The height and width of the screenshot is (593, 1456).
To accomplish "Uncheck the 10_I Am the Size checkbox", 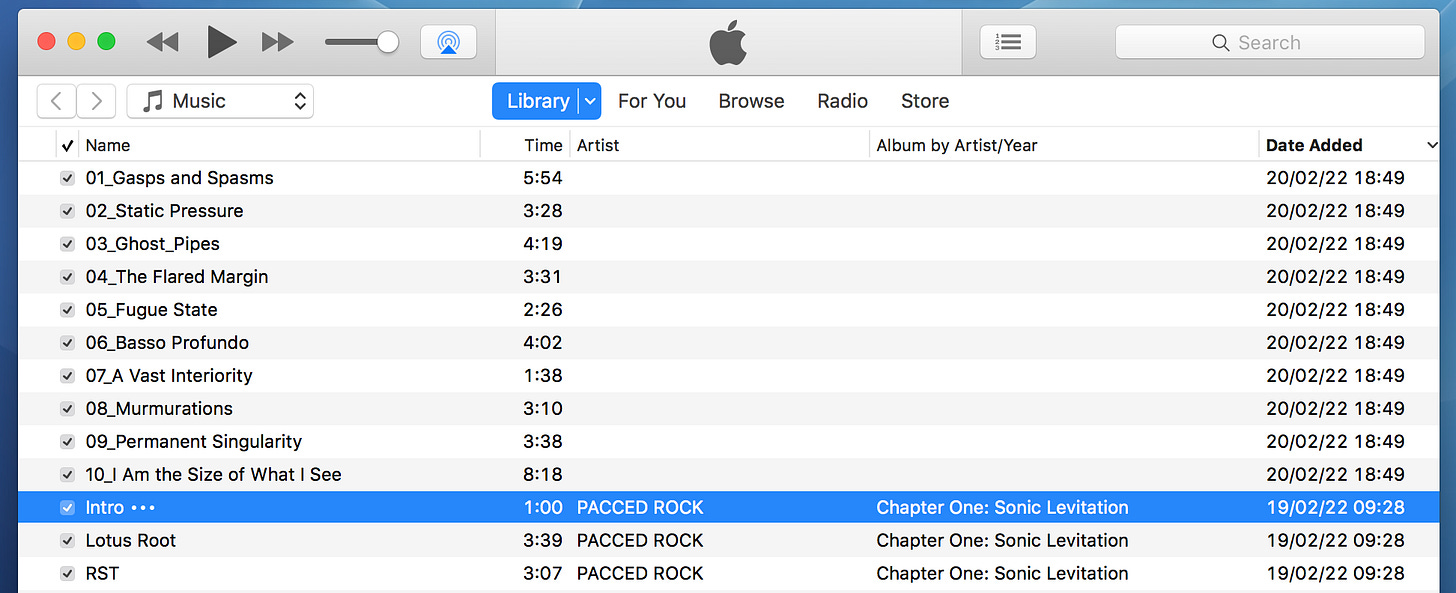I will [67, 475].
